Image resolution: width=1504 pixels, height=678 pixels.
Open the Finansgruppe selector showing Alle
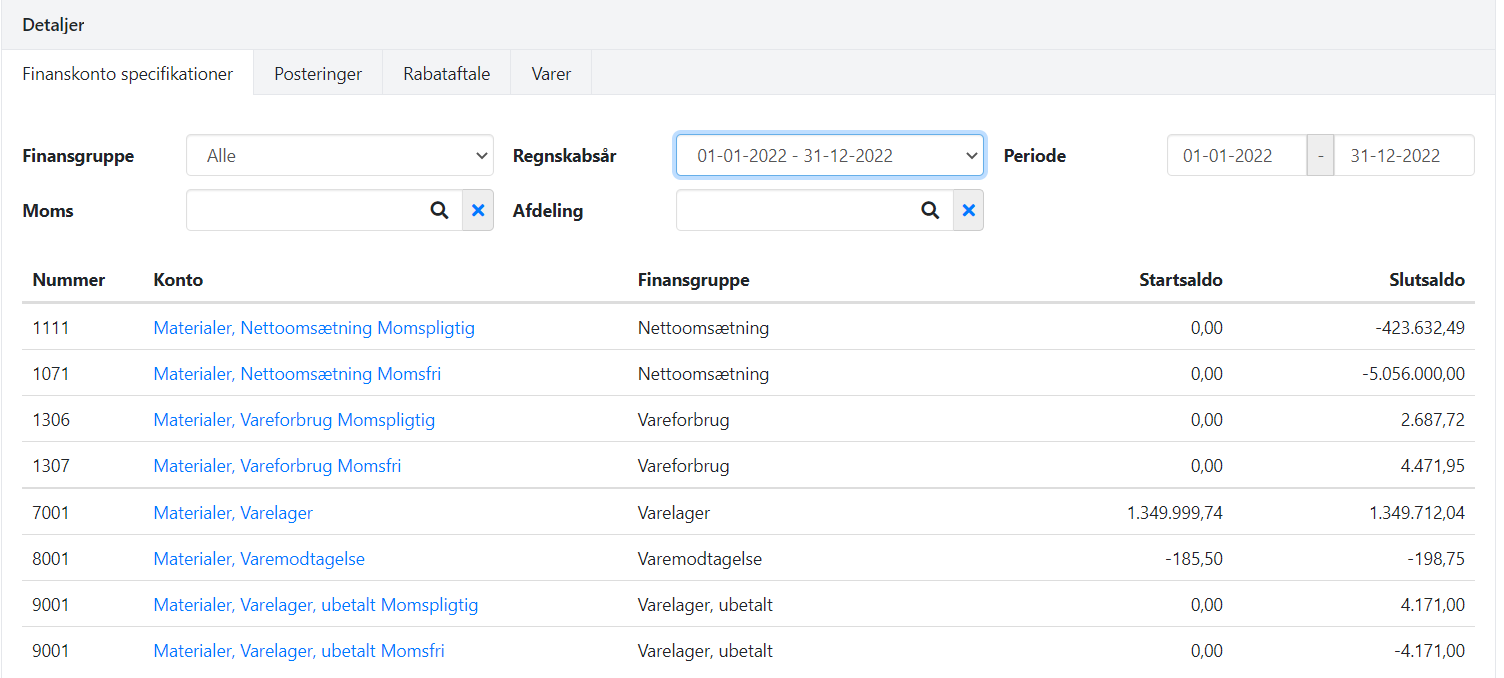pyautogui.click(x=330, y=155)
